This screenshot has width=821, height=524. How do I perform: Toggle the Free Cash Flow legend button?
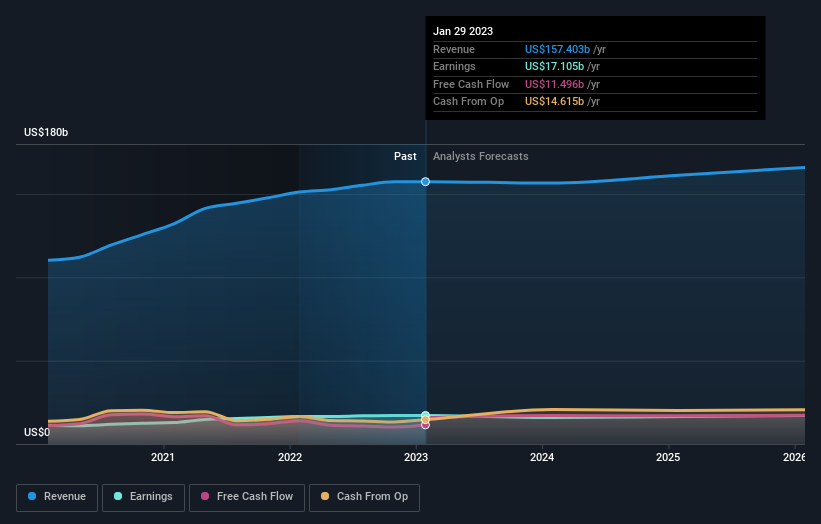tap(247, 497)
